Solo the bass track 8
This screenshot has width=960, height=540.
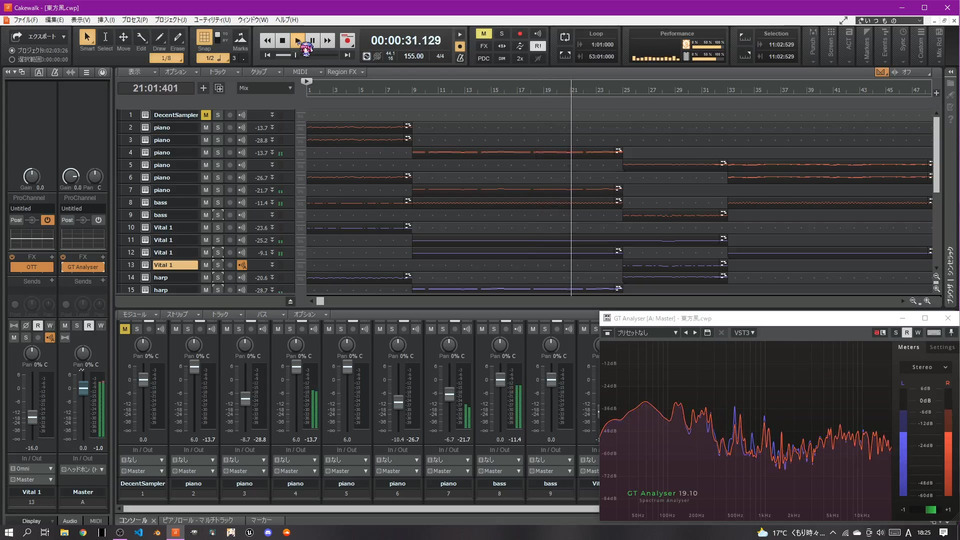click(218, 202)
